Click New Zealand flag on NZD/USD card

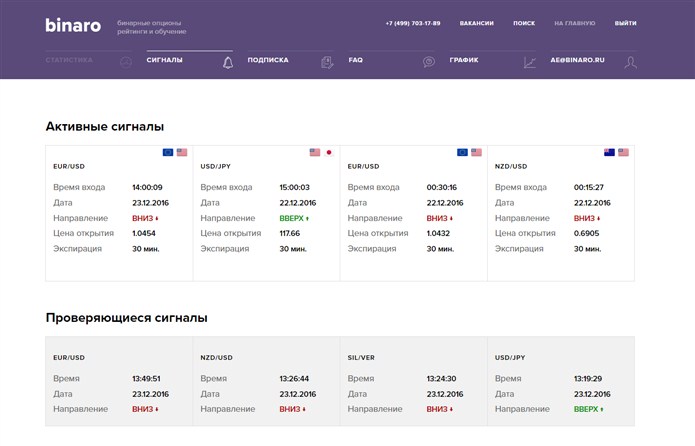(x=609, y=153)
